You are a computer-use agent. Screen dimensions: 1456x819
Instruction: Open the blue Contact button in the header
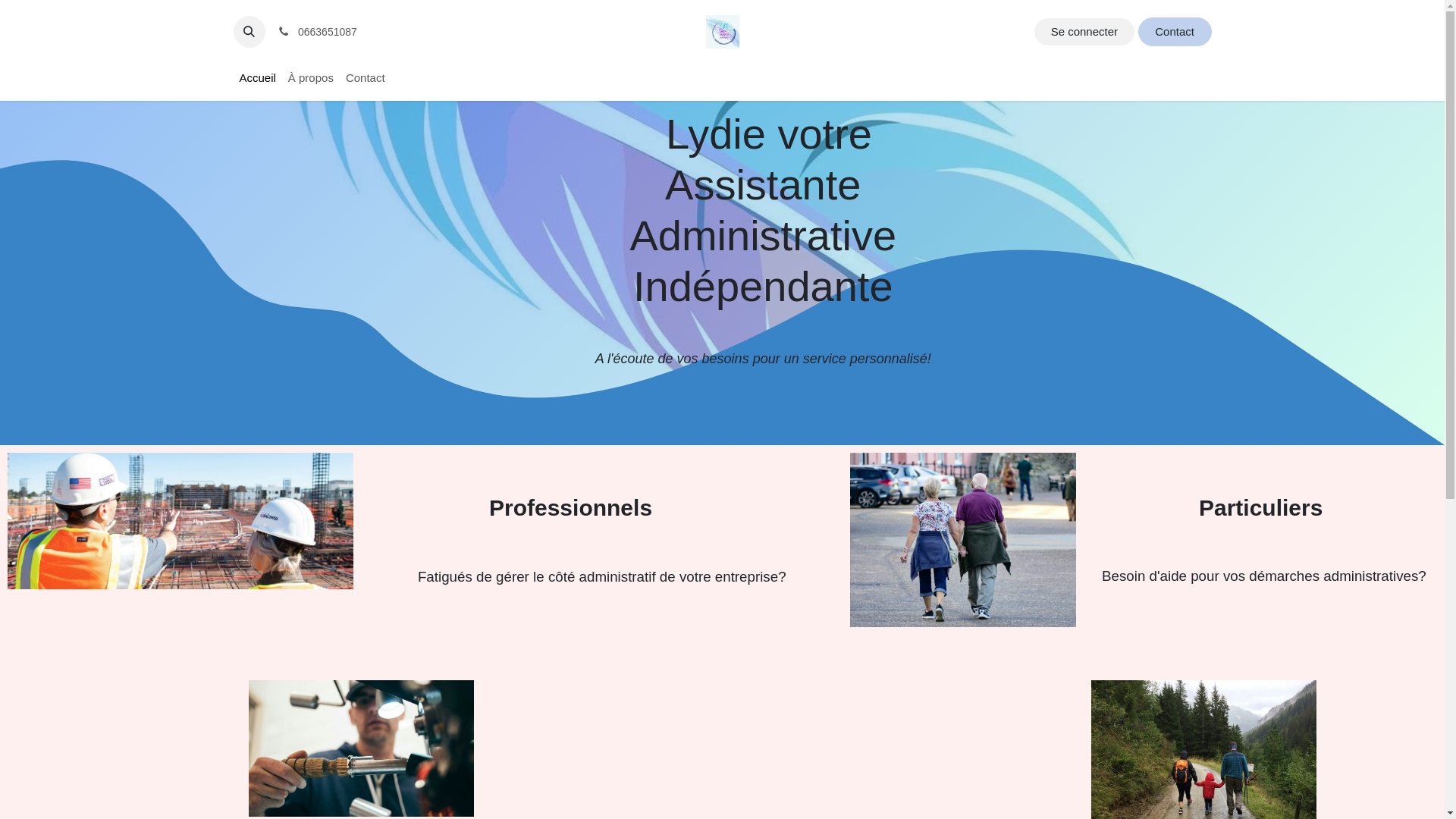tap(1174, 32)
